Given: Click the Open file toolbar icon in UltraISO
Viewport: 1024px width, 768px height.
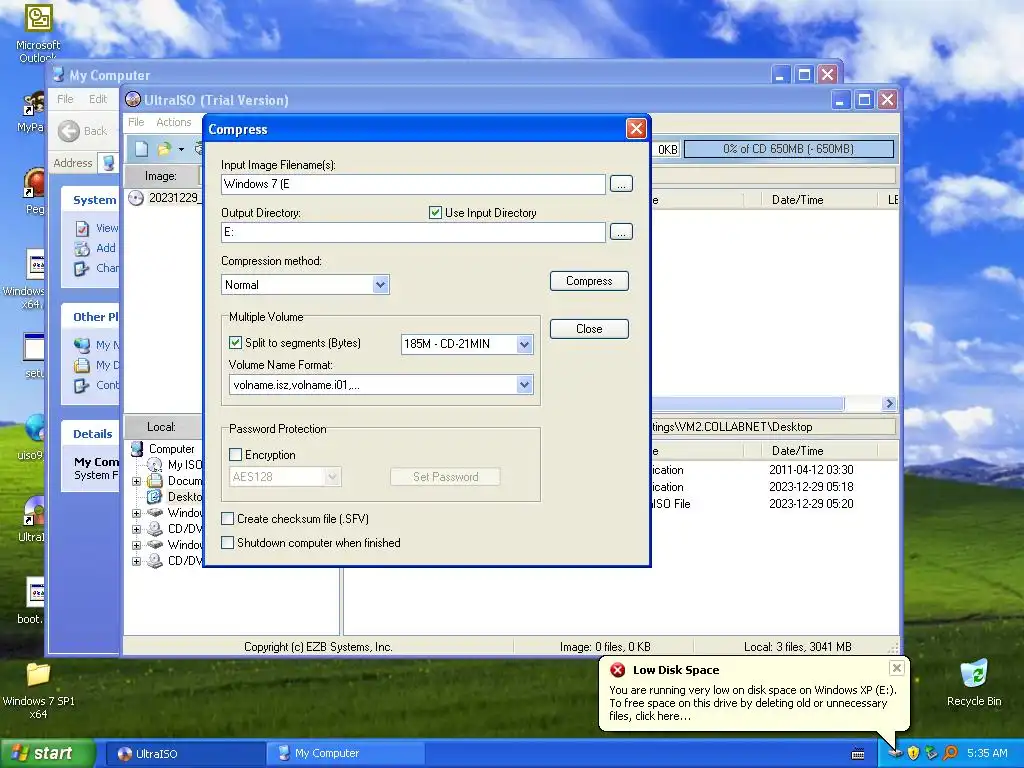Looking at the screenshot, I should click(164, 149).
